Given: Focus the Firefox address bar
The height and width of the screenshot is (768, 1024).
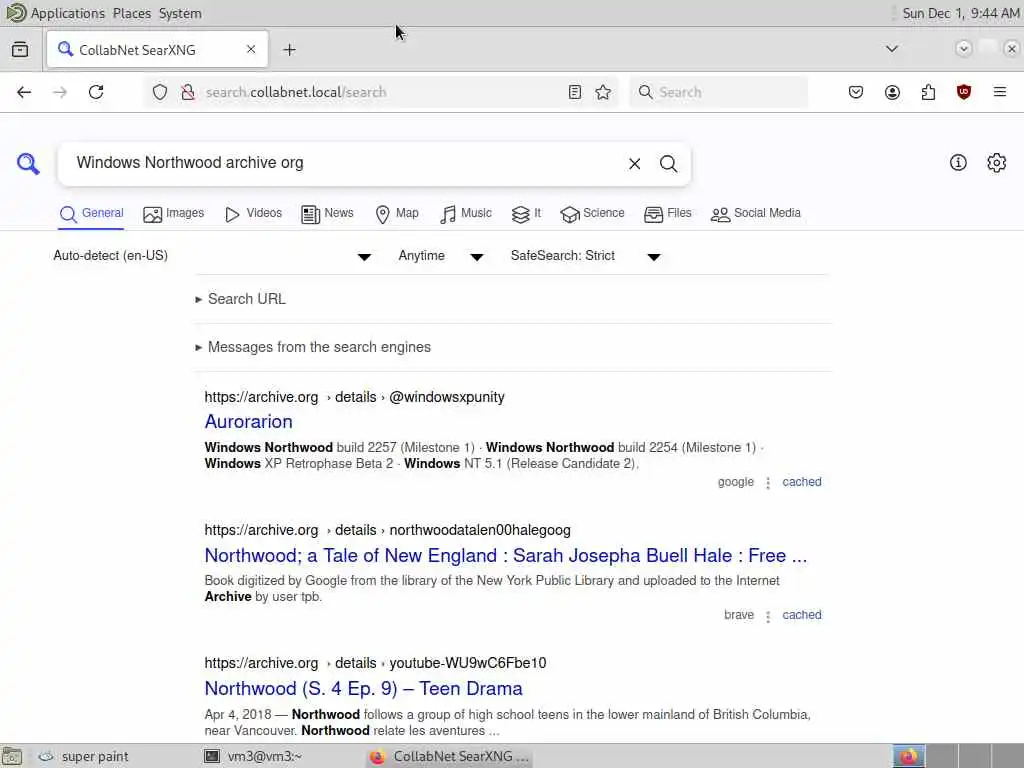Looking at the screenshot, I should point(382,92).
